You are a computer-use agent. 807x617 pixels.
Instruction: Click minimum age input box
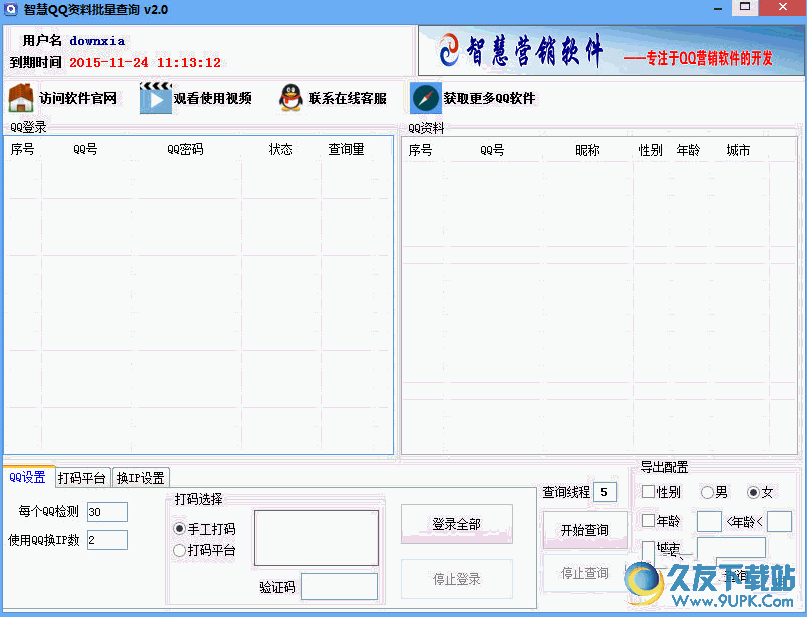(x=709, y=521)
